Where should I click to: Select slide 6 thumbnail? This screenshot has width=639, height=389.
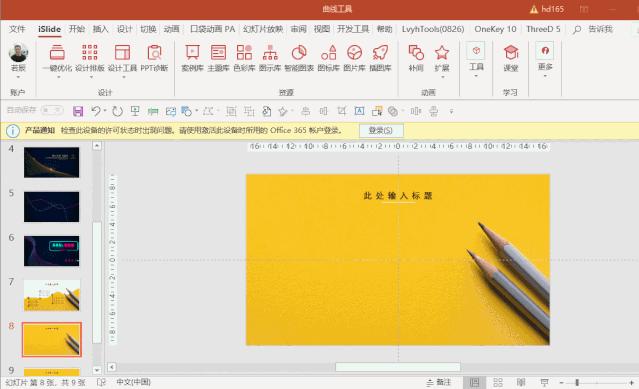52,251
